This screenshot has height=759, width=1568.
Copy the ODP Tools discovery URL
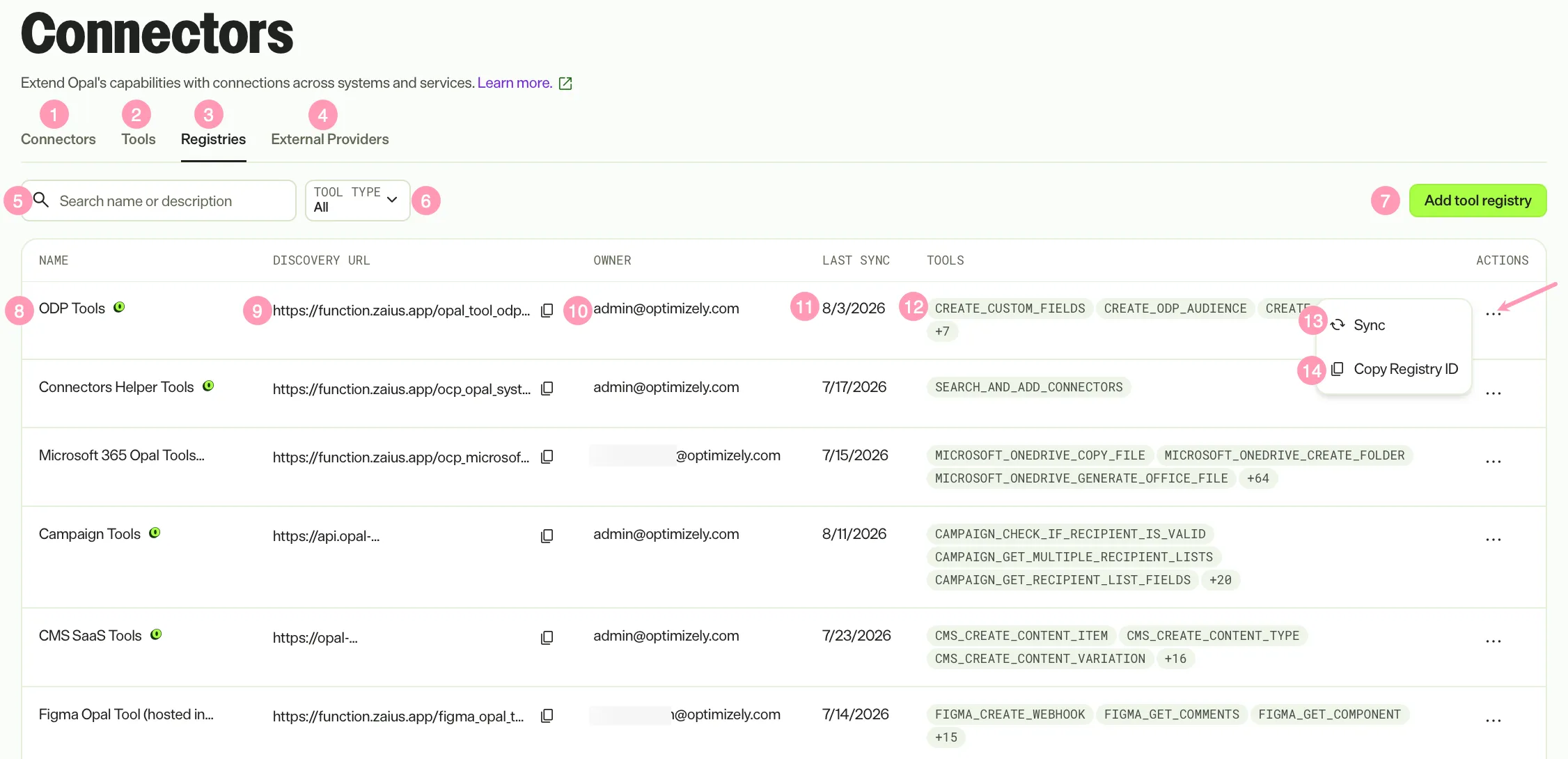(x=547, y=310)
